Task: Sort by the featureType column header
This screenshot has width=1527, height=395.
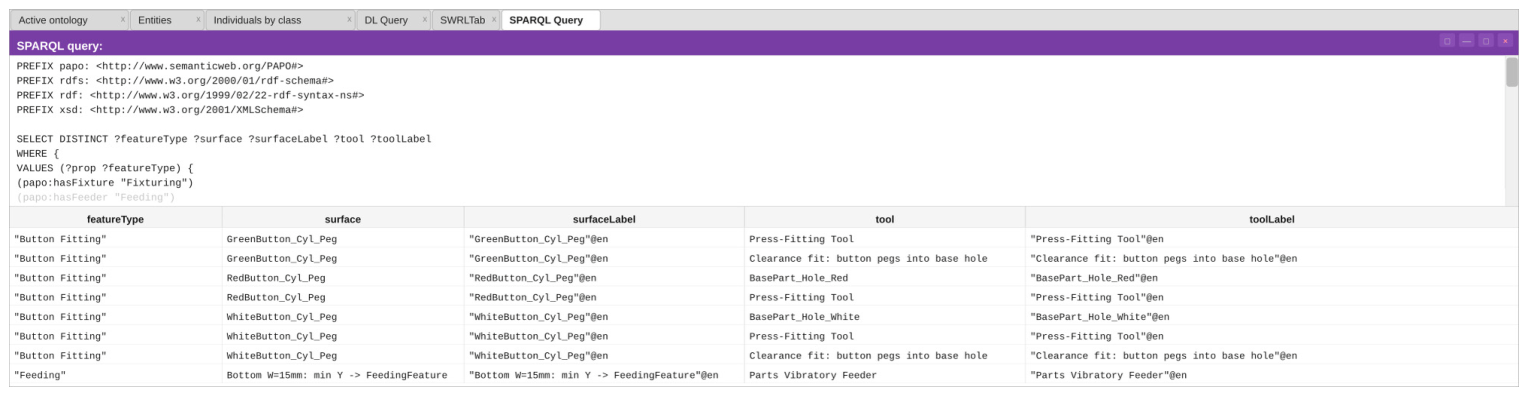Action: click(116, 218)
